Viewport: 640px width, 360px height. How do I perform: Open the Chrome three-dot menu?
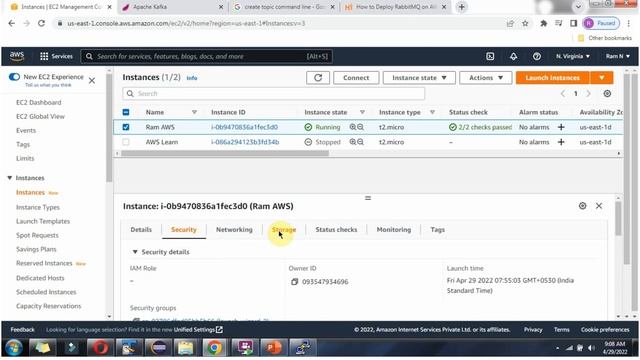point(629,24)
